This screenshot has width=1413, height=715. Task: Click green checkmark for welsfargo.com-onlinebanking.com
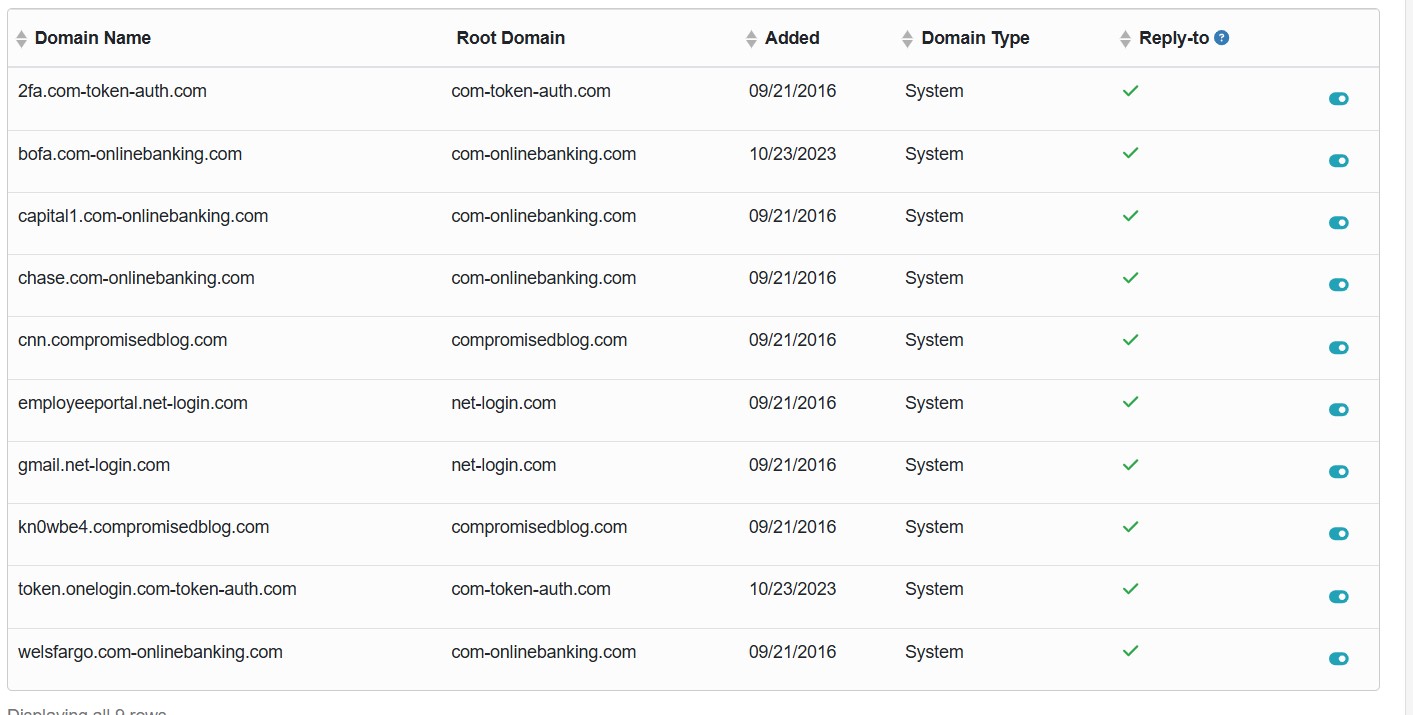(1130, 651)
